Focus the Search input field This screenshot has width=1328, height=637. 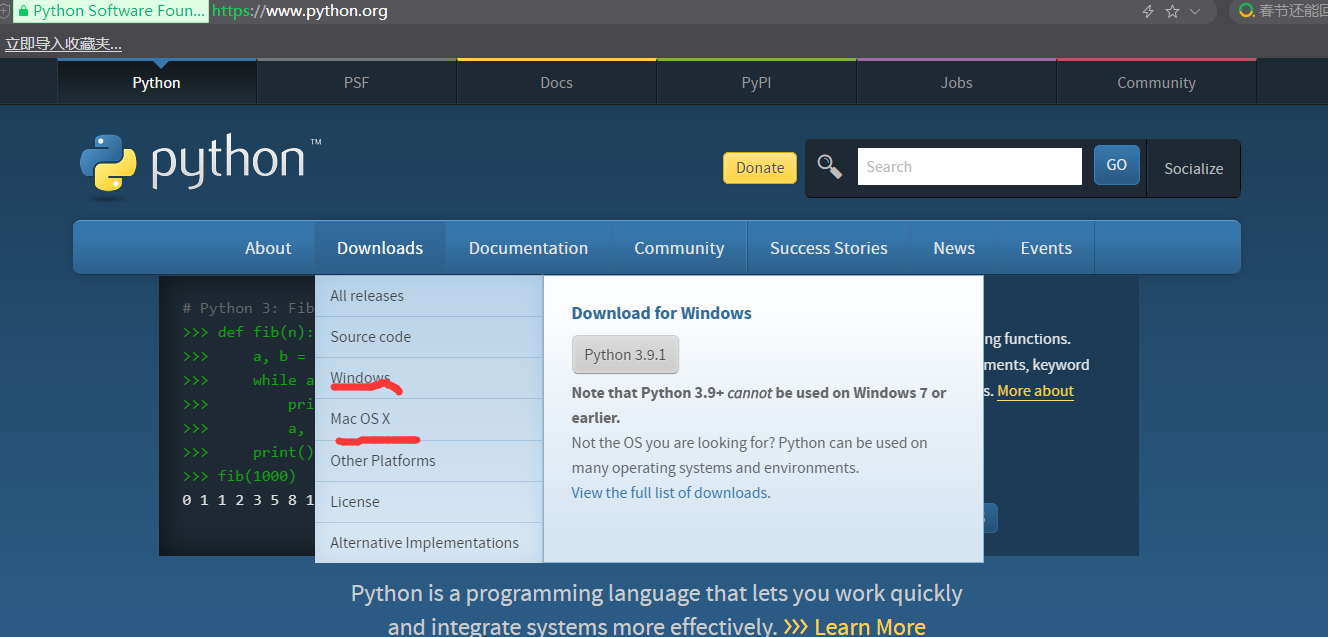click(970, 166)
